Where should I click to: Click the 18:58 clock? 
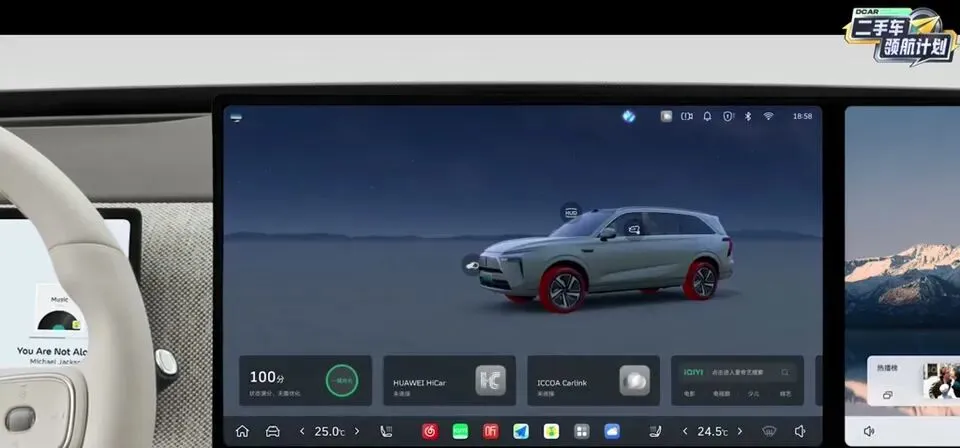pyautogui.click(x=802, y=116)
